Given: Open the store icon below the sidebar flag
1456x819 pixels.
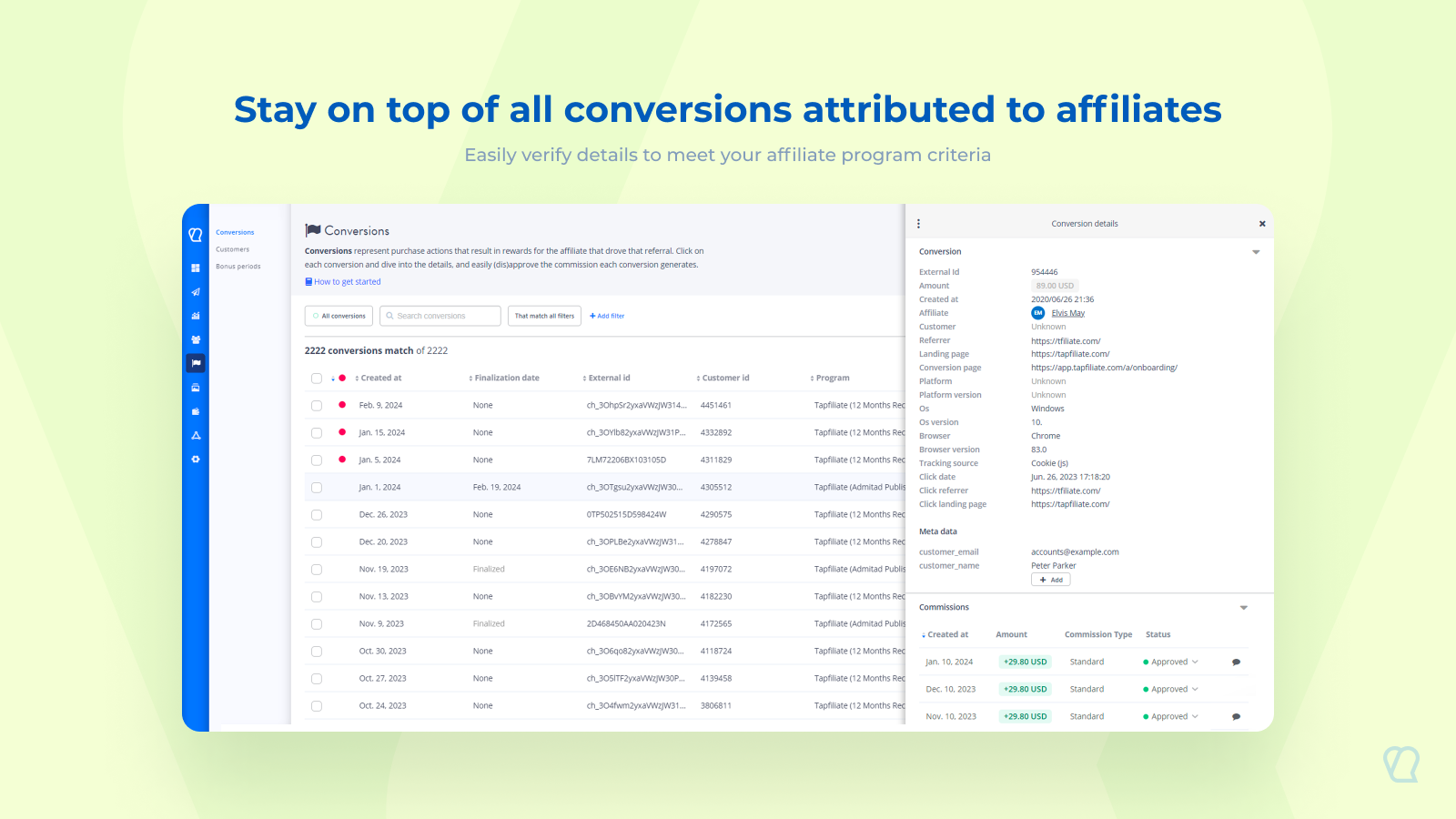Looking at the screenshot, I should point(196,388).
